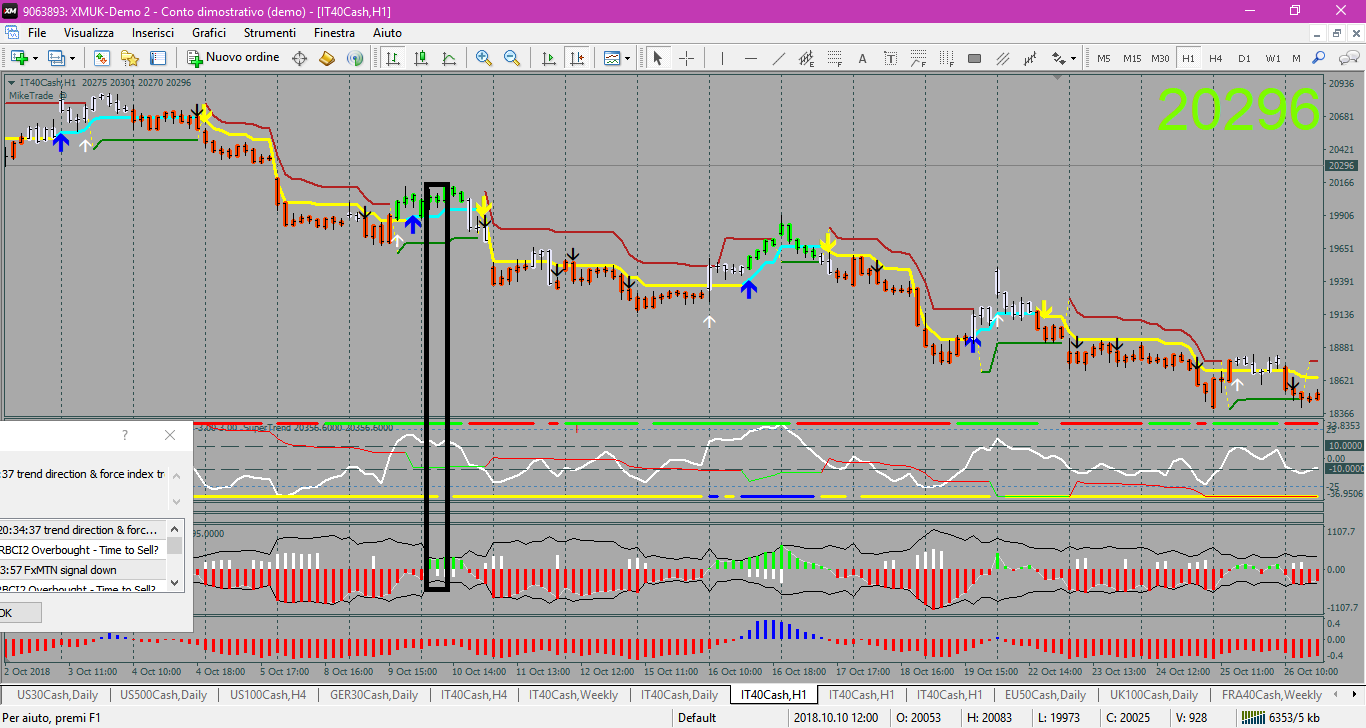Select Andrews pitchfork lines tool
The width and height of the screenshot is (1366, 728).
point(1002,58)
